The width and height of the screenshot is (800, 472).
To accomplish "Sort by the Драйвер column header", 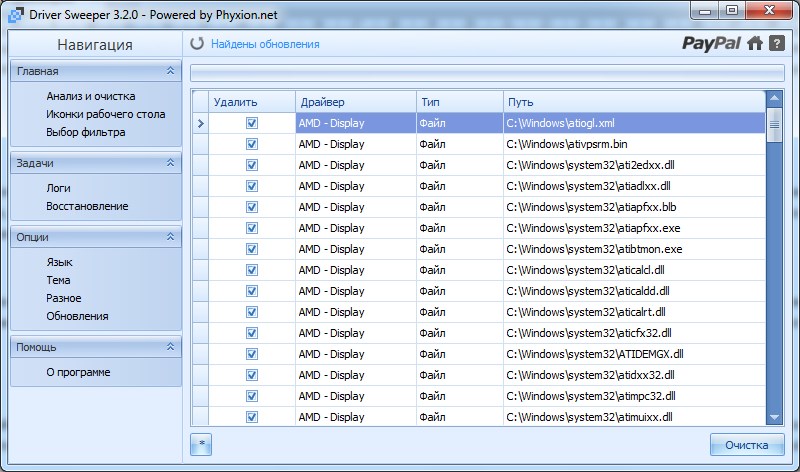I will click(356, 102).
